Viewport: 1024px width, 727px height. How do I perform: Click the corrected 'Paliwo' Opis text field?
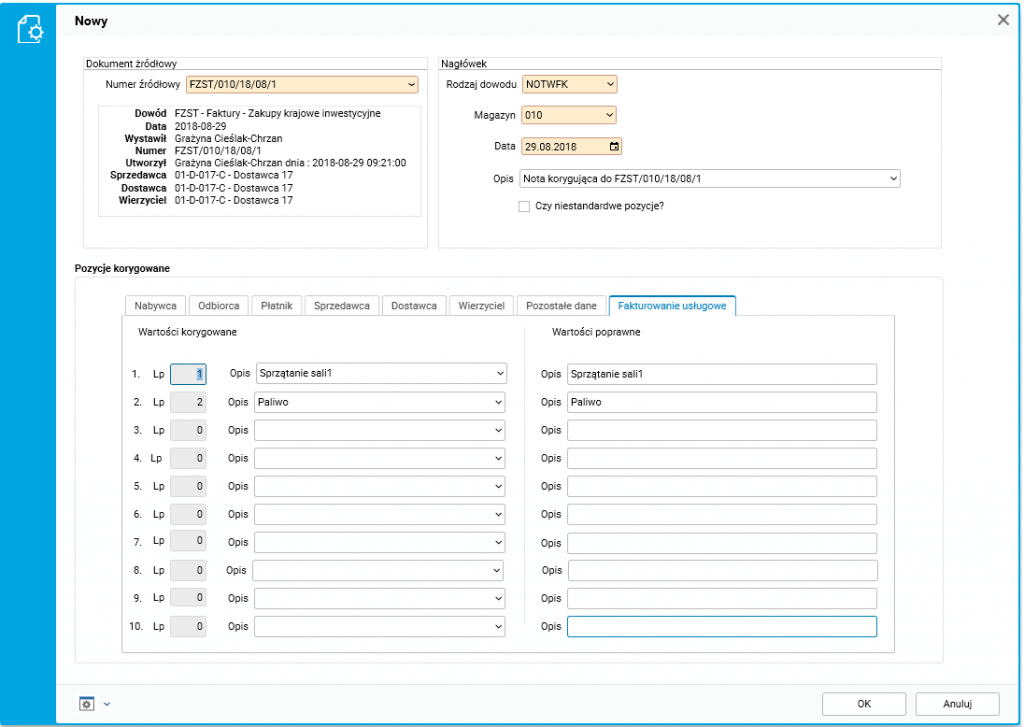coord(721,402)
